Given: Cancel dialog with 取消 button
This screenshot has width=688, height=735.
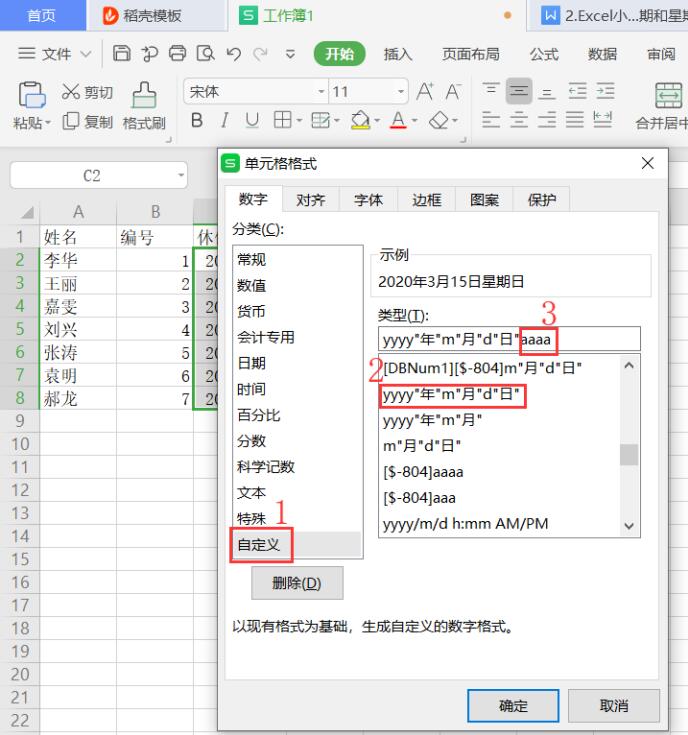Looking at the screenshot, I should 613,705.
